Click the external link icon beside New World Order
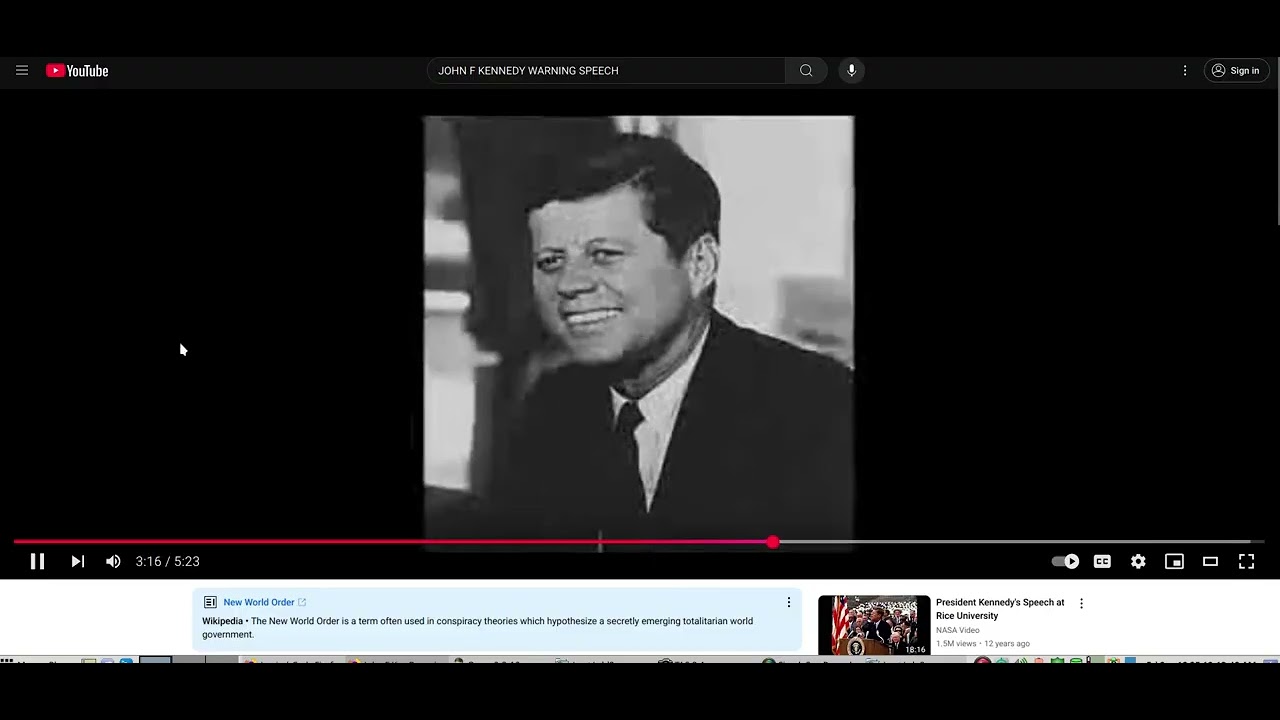The width and height of the screenshot is (1280, 720). [302, 602]
